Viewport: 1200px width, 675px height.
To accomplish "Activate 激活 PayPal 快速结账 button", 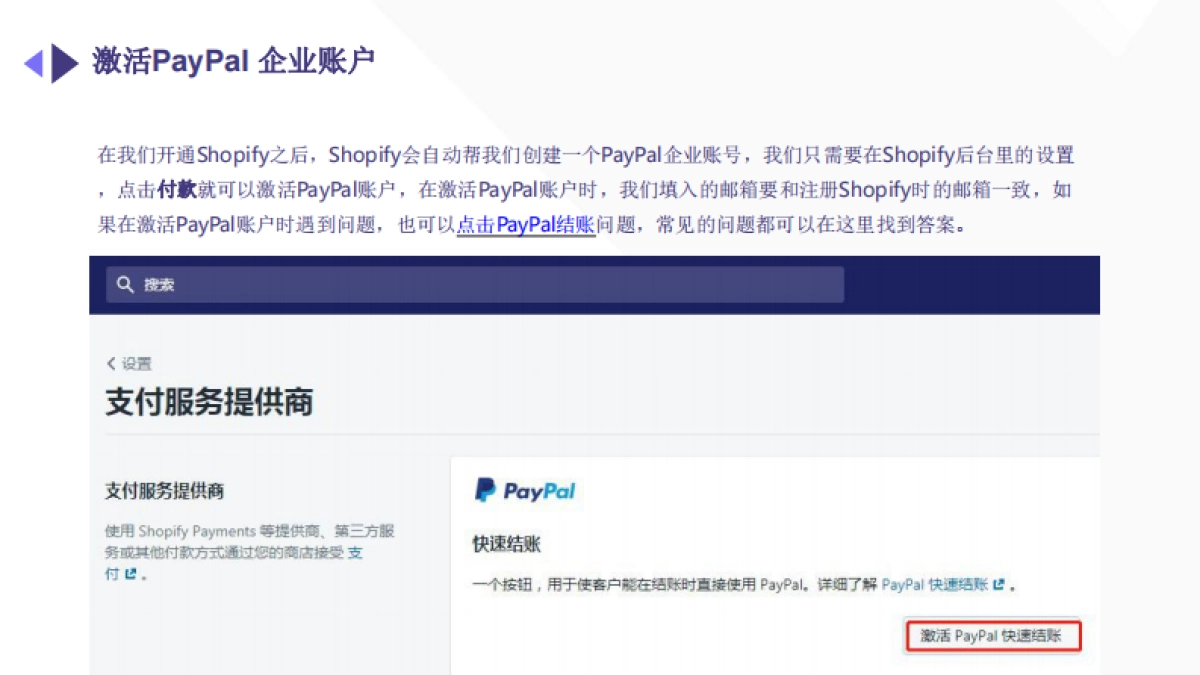I will coord(992,636).
